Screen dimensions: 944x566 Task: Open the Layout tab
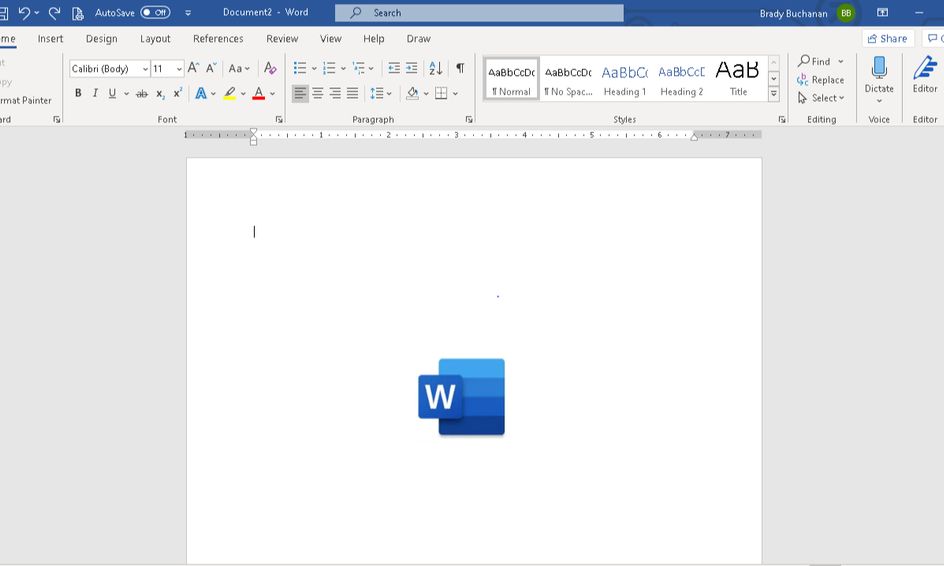[x=155, y=39]
